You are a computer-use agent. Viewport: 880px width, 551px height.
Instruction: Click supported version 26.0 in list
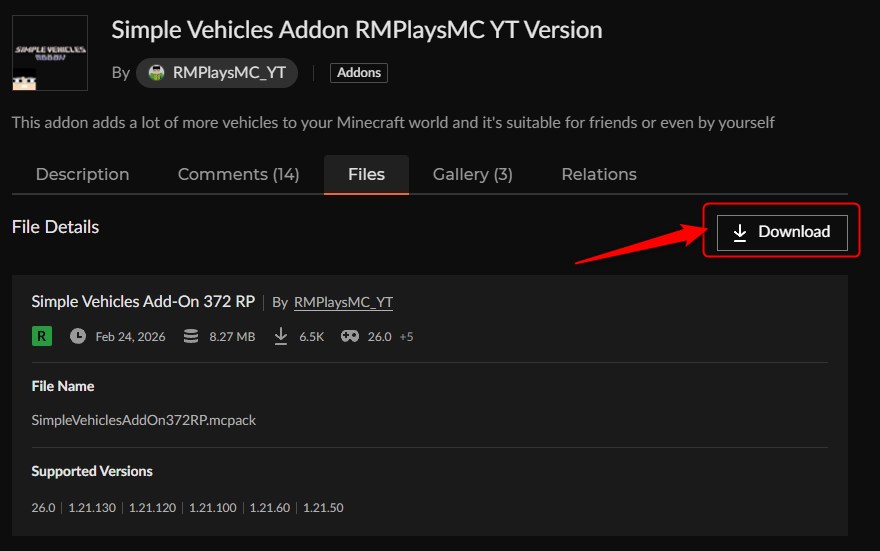click(43, 508)
